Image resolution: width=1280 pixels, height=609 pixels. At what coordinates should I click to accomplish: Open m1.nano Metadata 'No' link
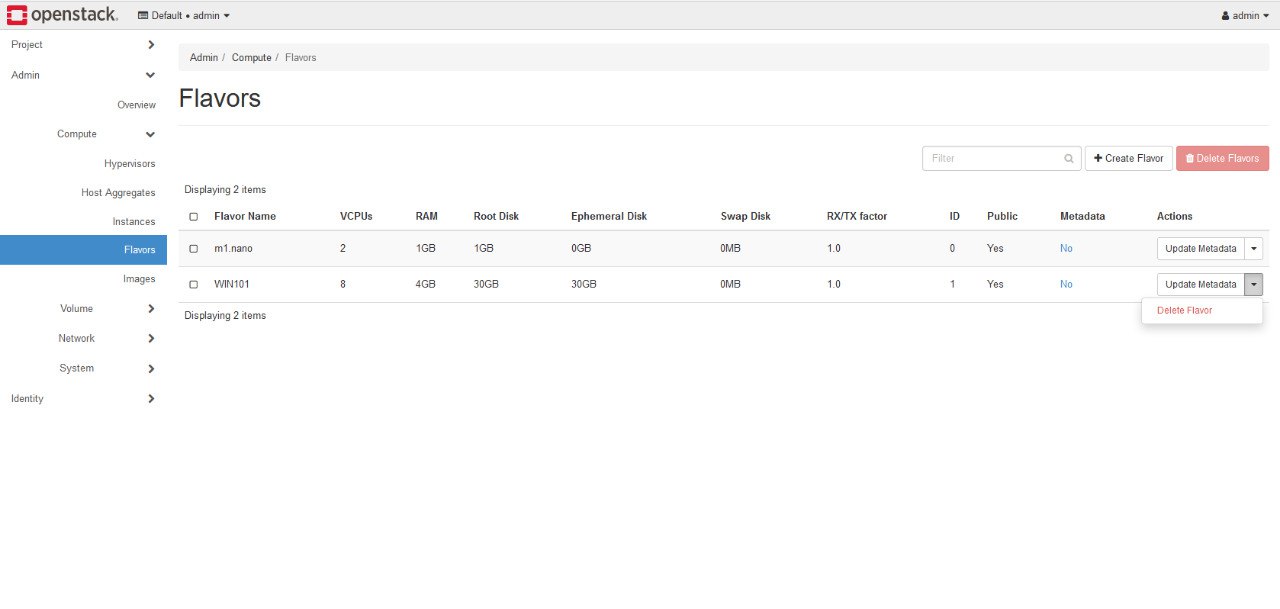(1066, 249)
